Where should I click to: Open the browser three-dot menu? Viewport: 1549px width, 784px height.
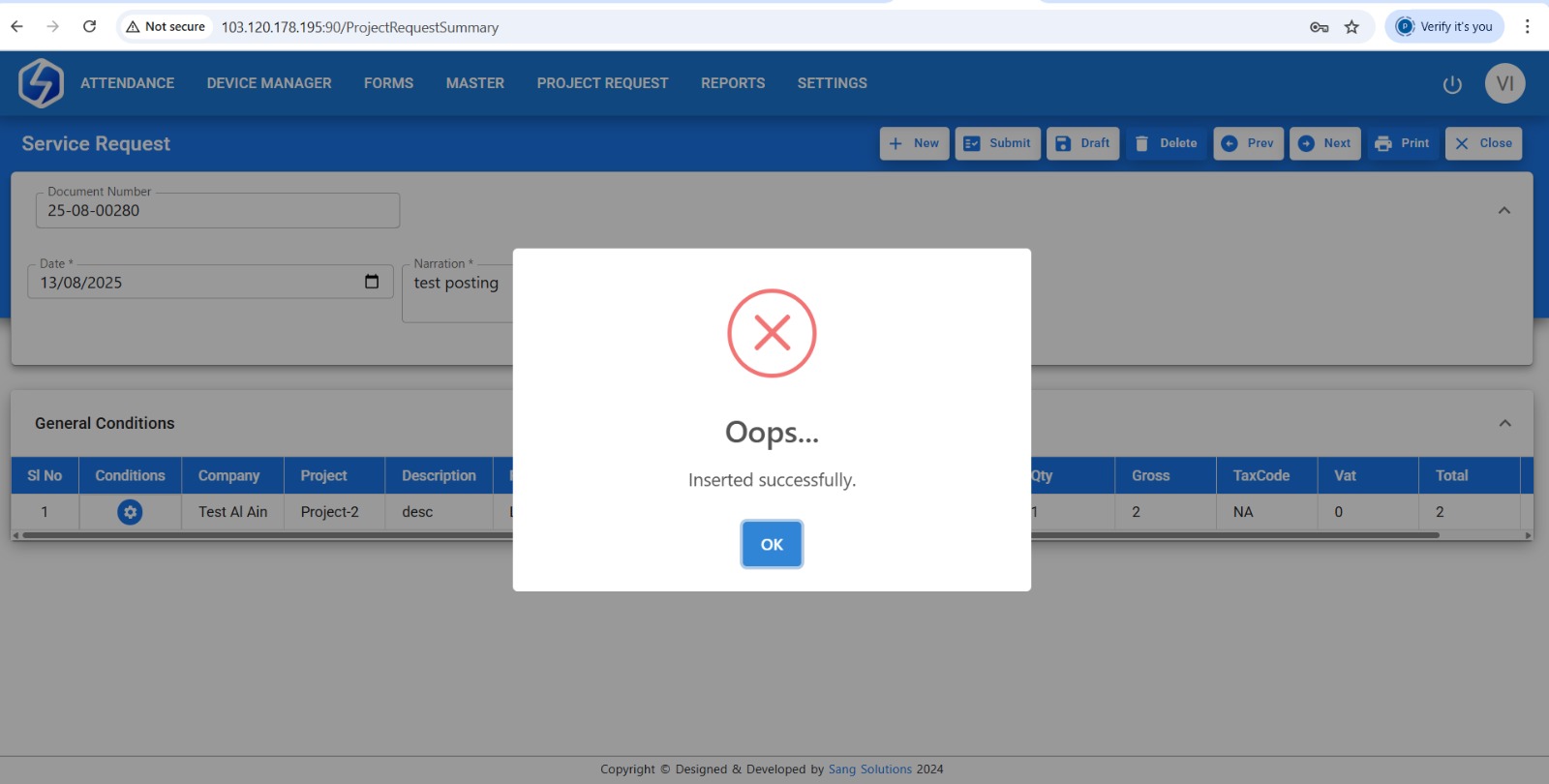(1527, 27)
